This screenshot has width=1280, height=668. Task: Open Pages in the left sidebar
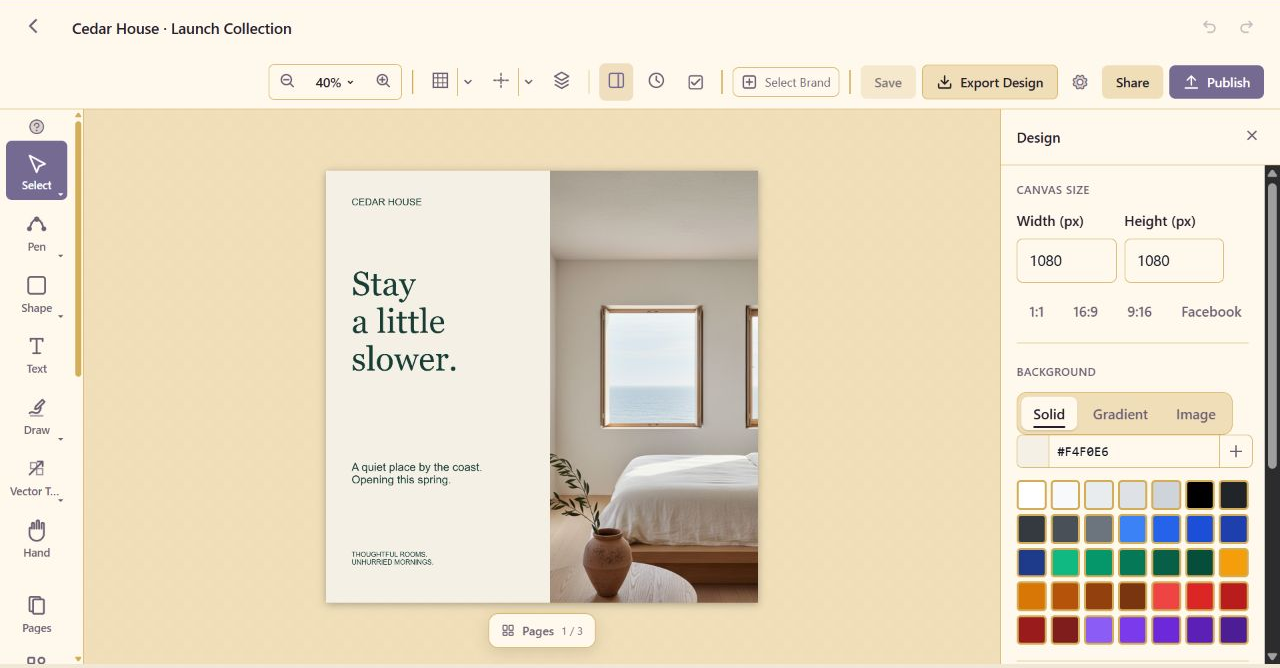coord(37,614)
